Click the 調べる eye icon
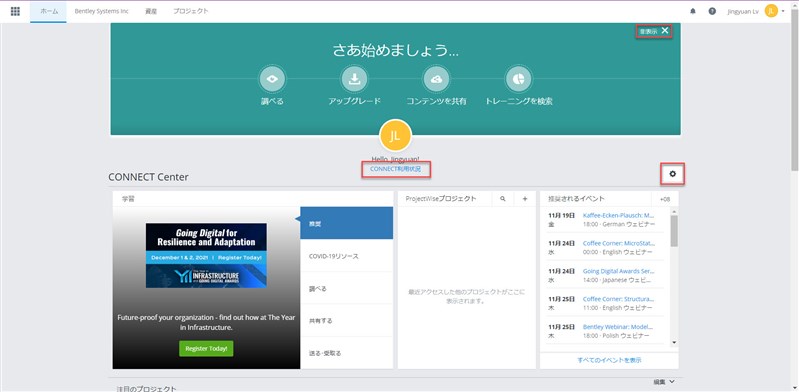 click(x=273, y=79)
